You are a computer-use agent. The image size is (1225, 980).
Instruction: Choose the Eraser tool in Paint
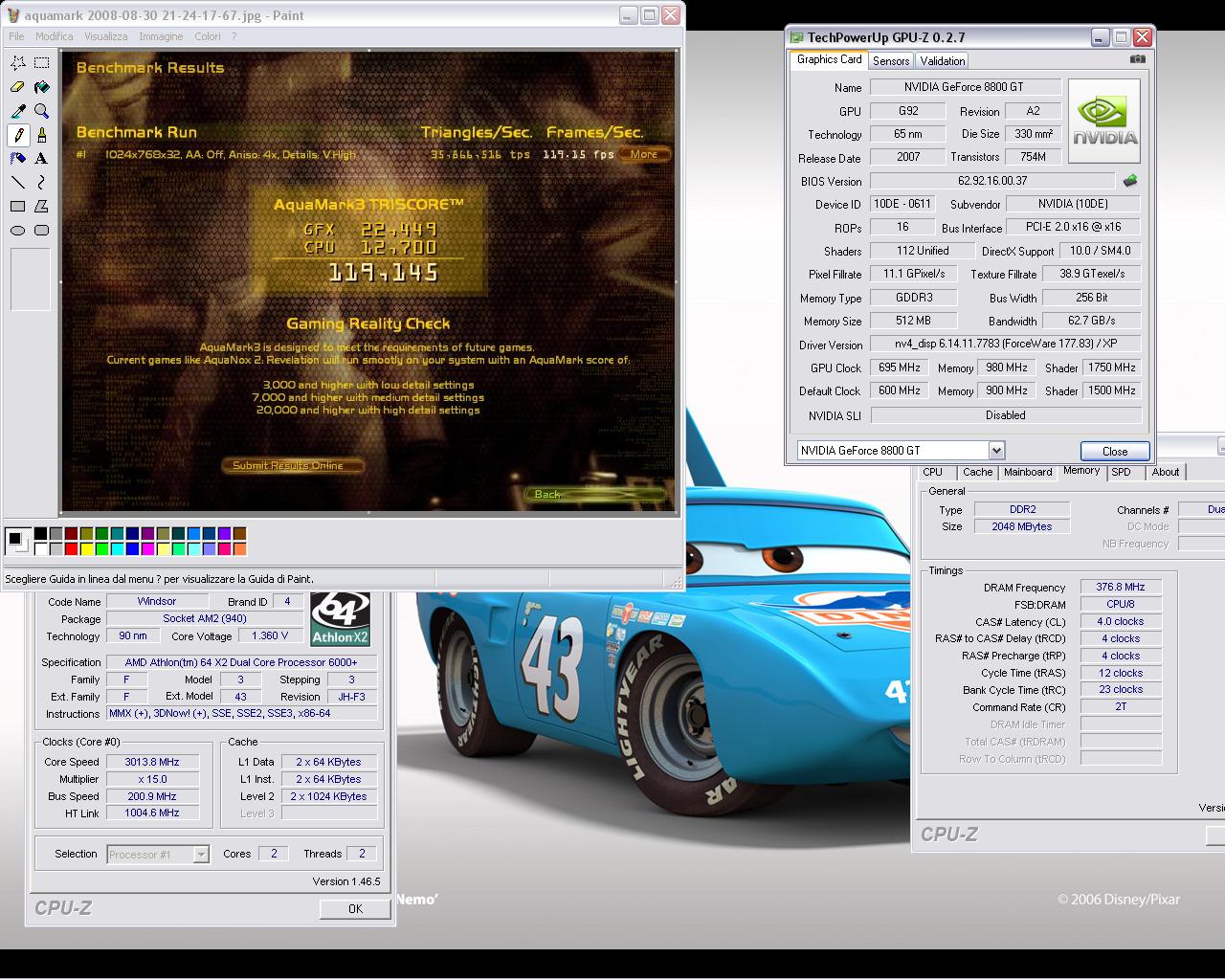(18, 87)
